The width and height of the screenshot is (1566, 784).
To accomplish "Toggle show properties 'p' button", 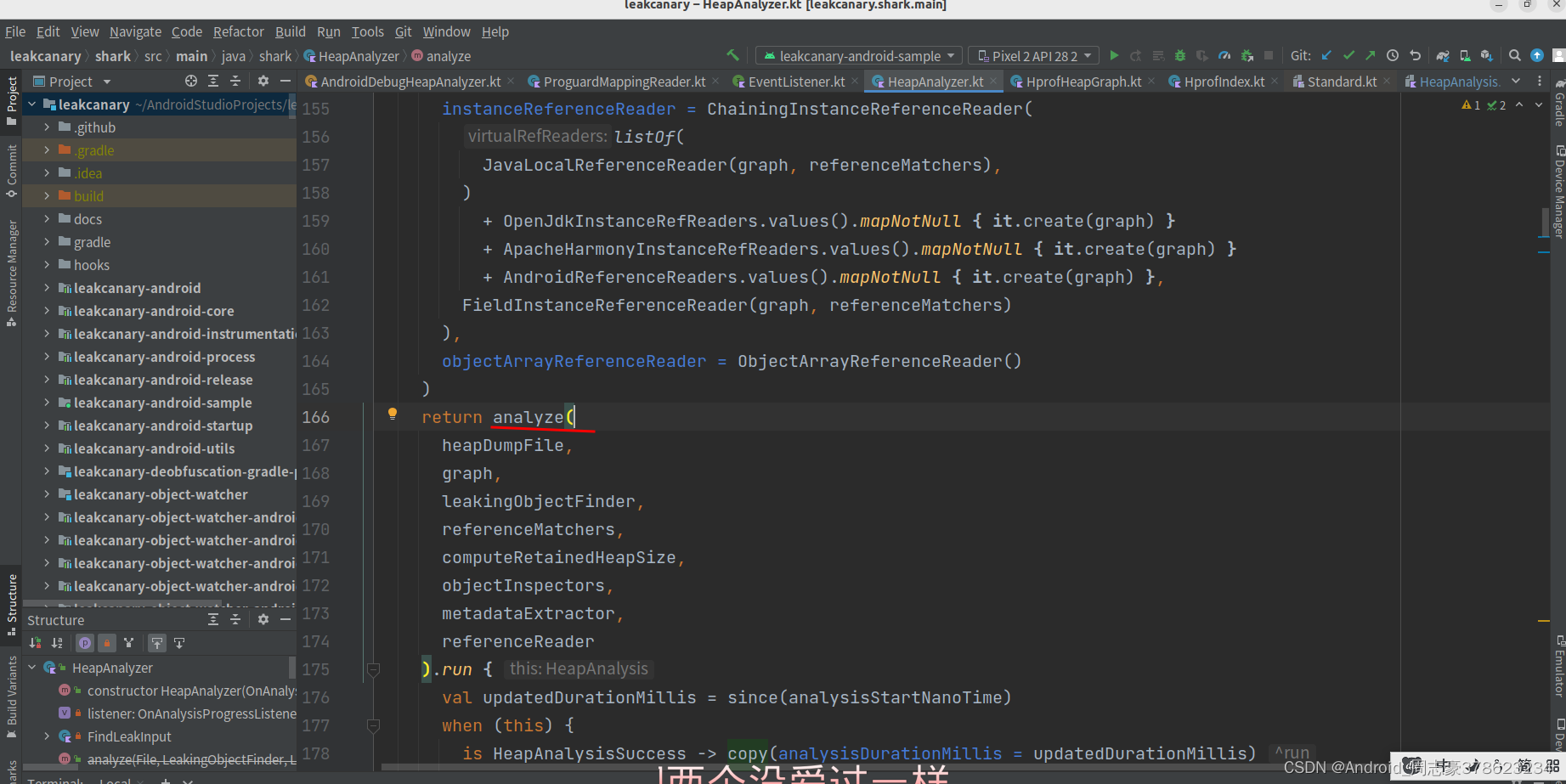I will pyautogui.click(x=85, y=643).
